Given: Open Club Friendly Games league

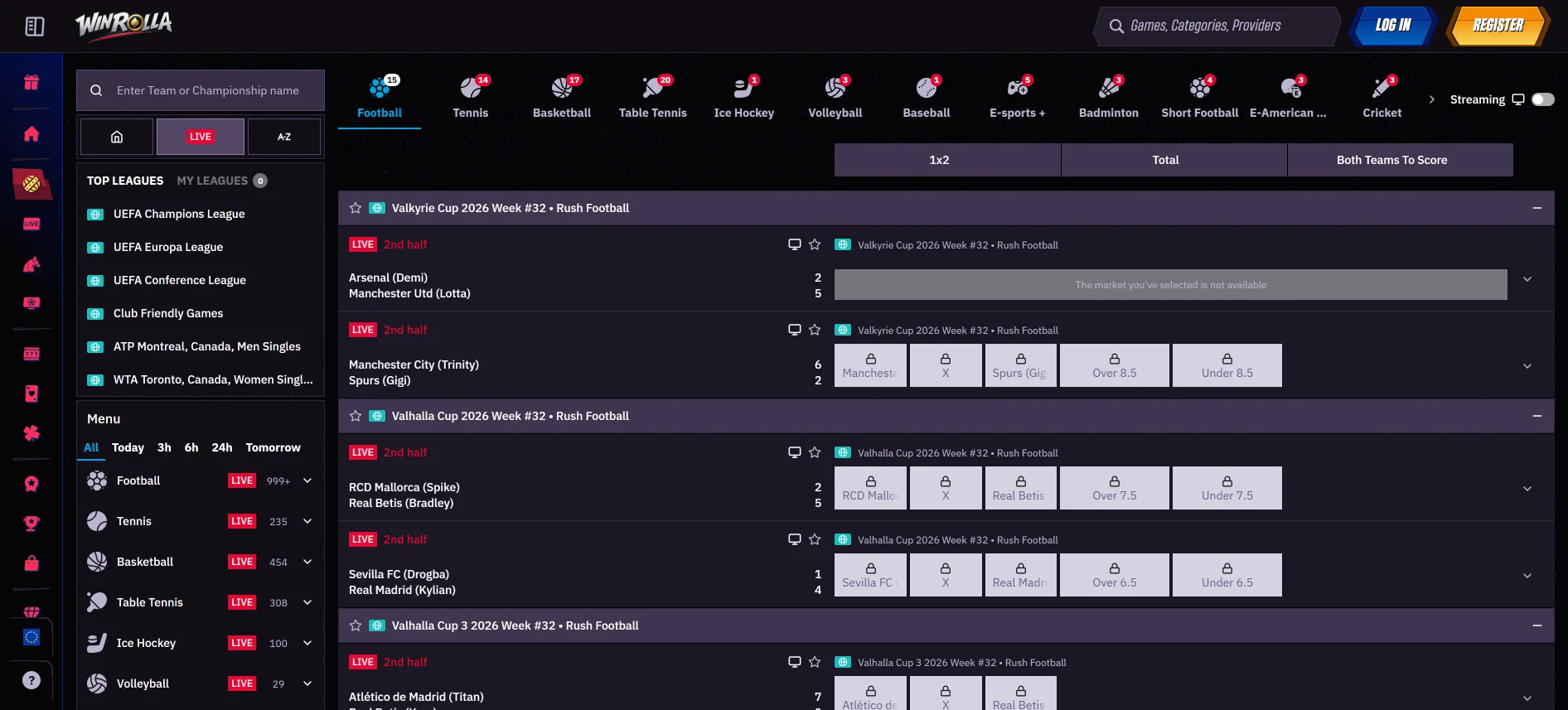Looking at the screenshot, I should [168, 313].
